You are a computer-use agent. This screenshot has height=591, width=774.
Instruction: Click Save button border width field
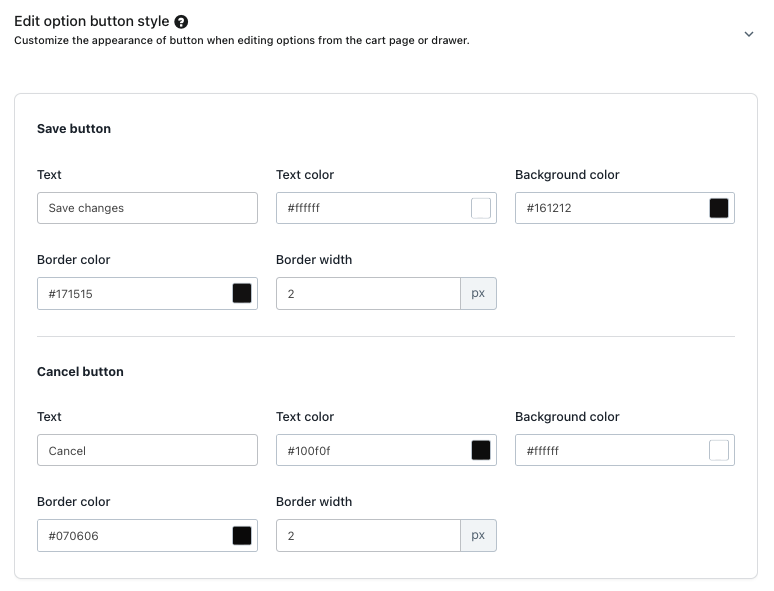pyautogui.click(x=367, y=293)
